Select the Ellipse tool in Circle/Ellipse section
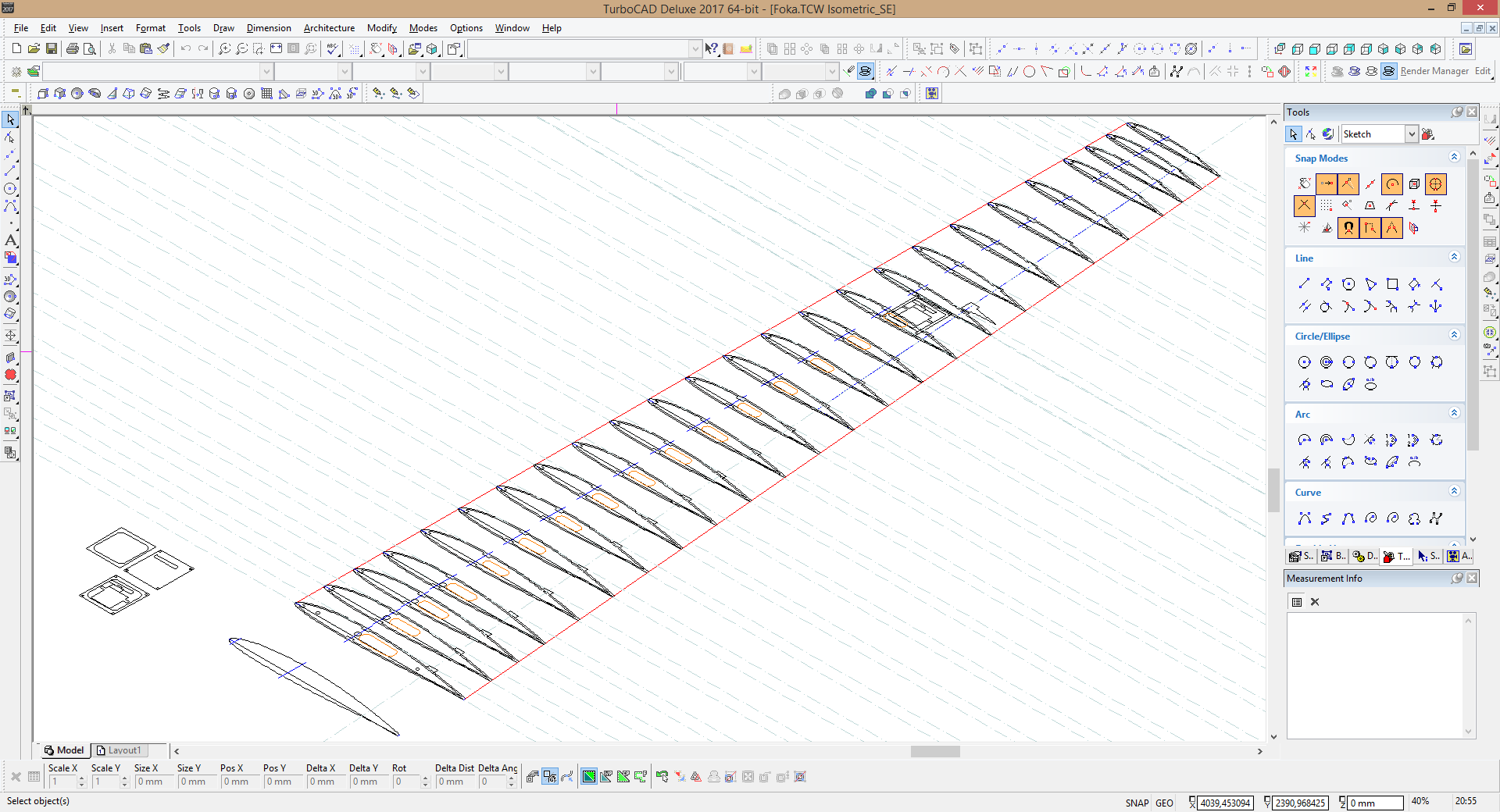The image size is (1500, 812). pyautogui.click(x=1327, y=384)
